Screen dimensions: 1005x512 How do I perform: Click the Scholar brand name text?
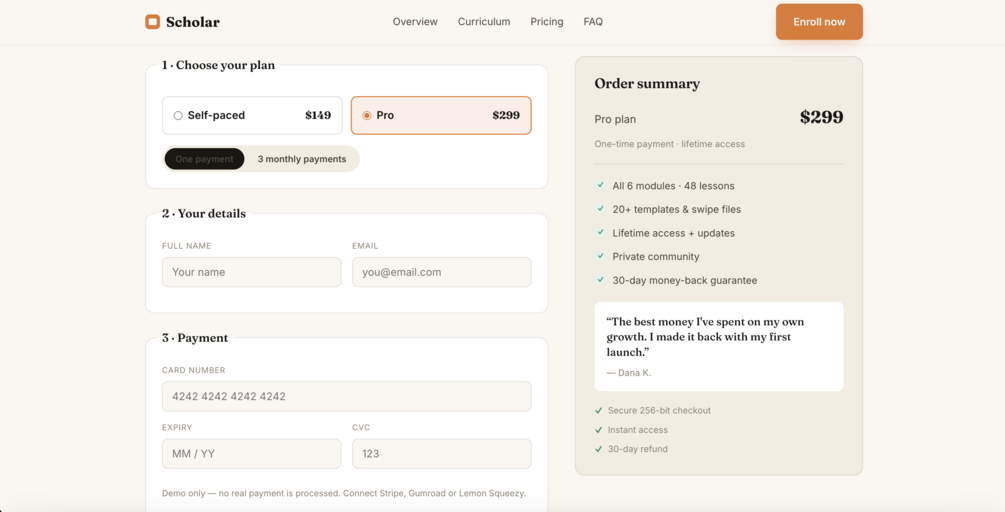coord(192,22)
